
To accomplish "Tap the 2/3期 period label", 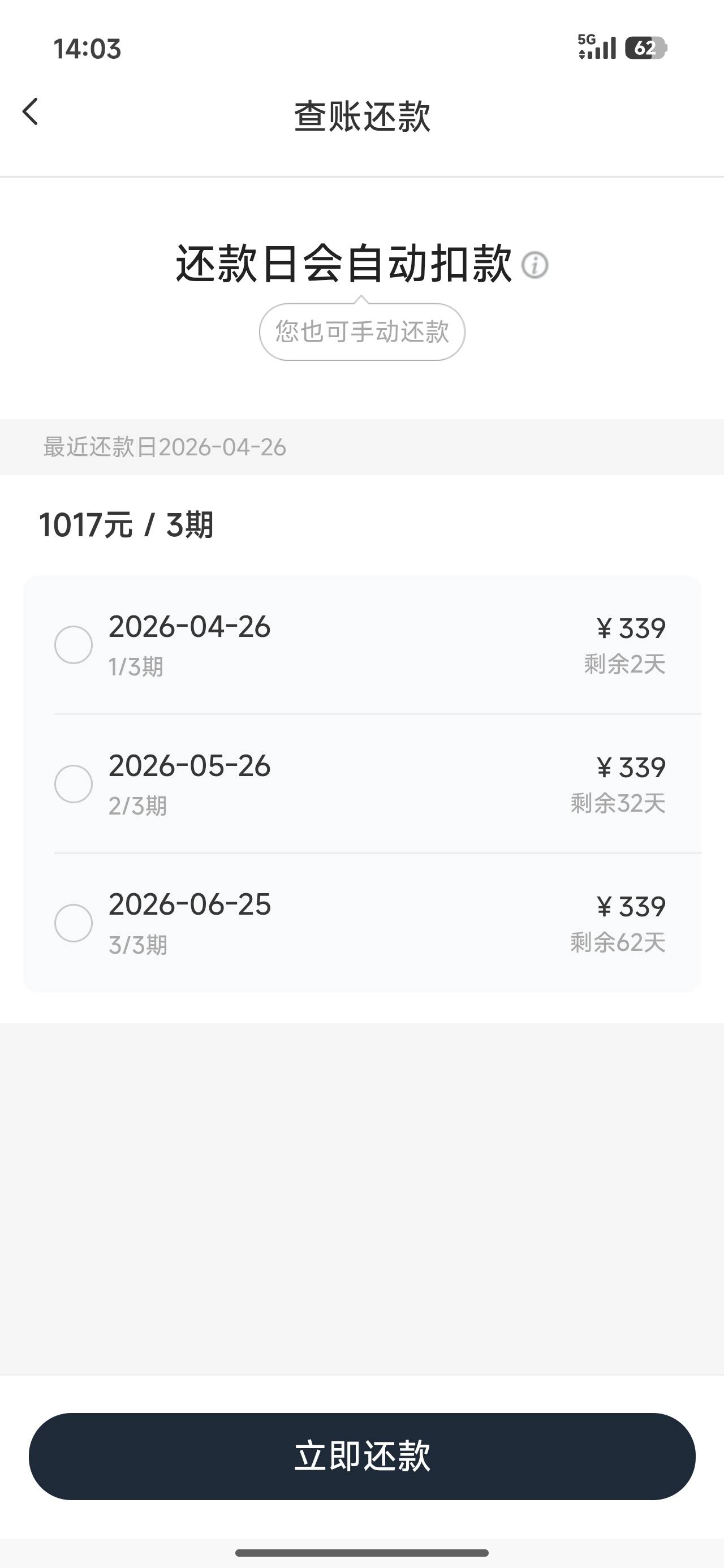I will pos(137,806).
